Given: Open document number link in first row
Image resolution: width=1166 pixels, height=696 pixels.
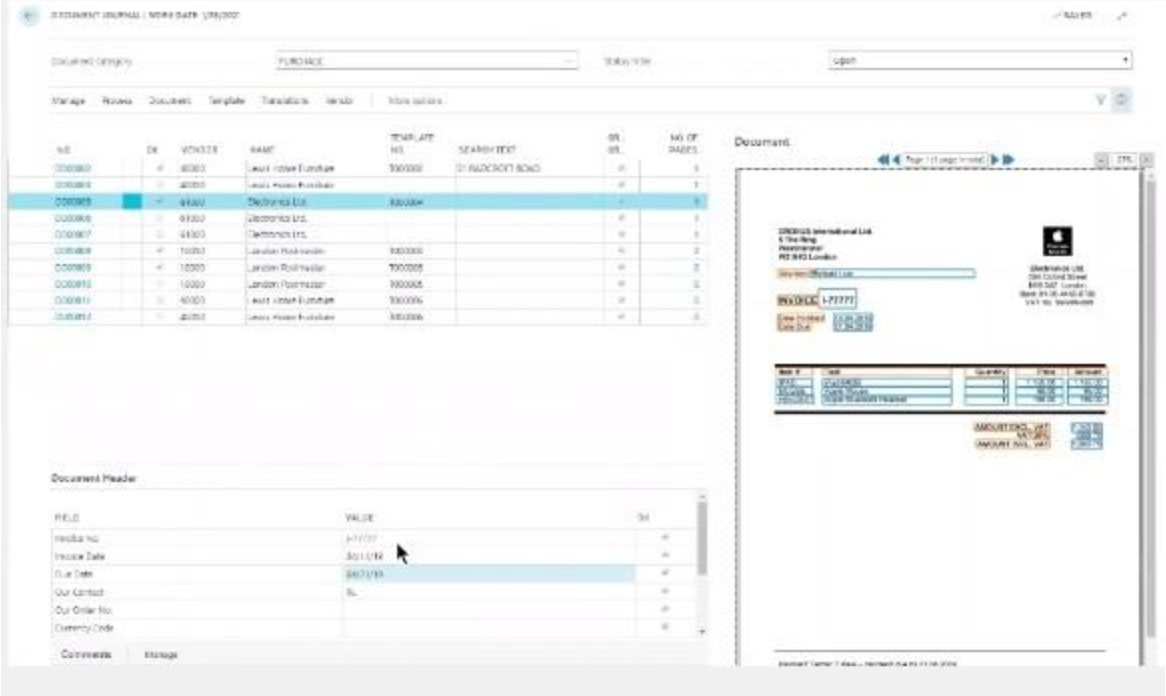Looking at the screenshot, I should coord(75,169).
